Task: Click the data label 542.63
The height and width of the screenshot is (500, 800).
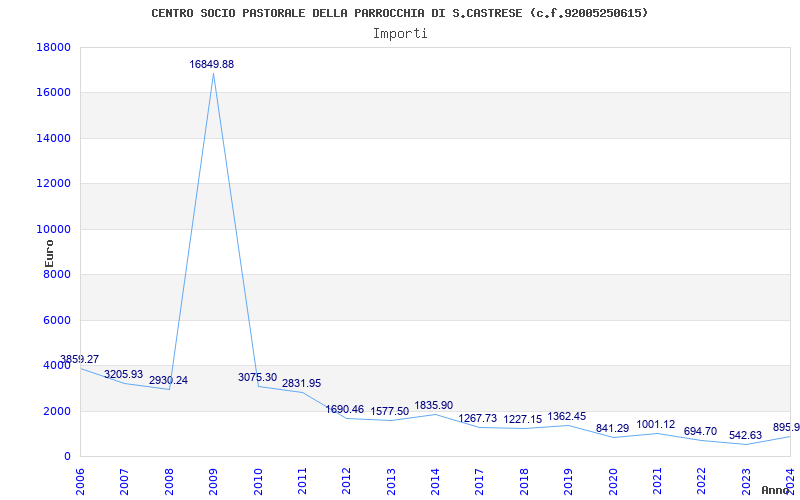Action: point(745,435)
